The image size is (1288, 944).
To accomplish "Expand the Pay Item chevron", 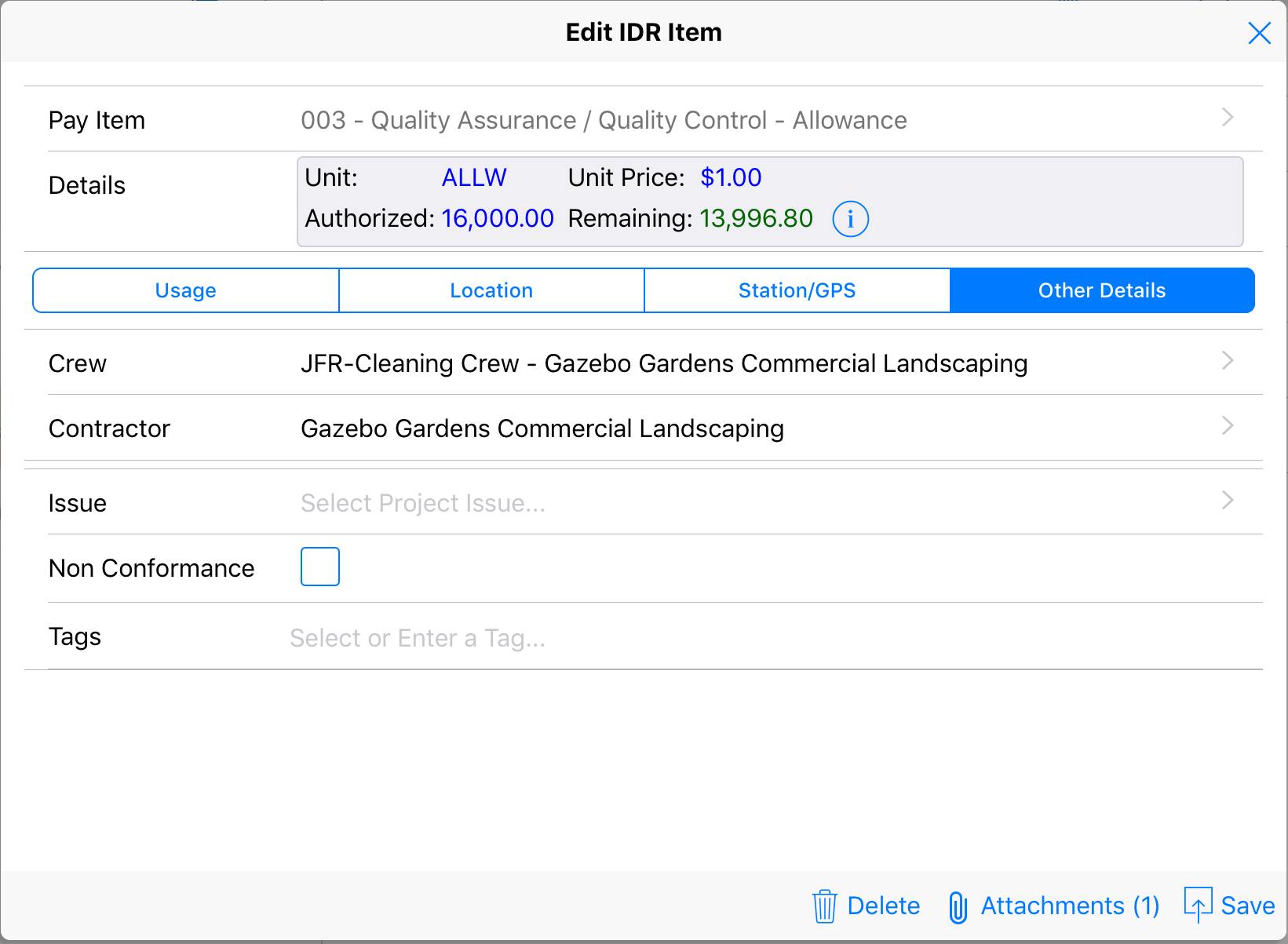I will pos(1228,118).
